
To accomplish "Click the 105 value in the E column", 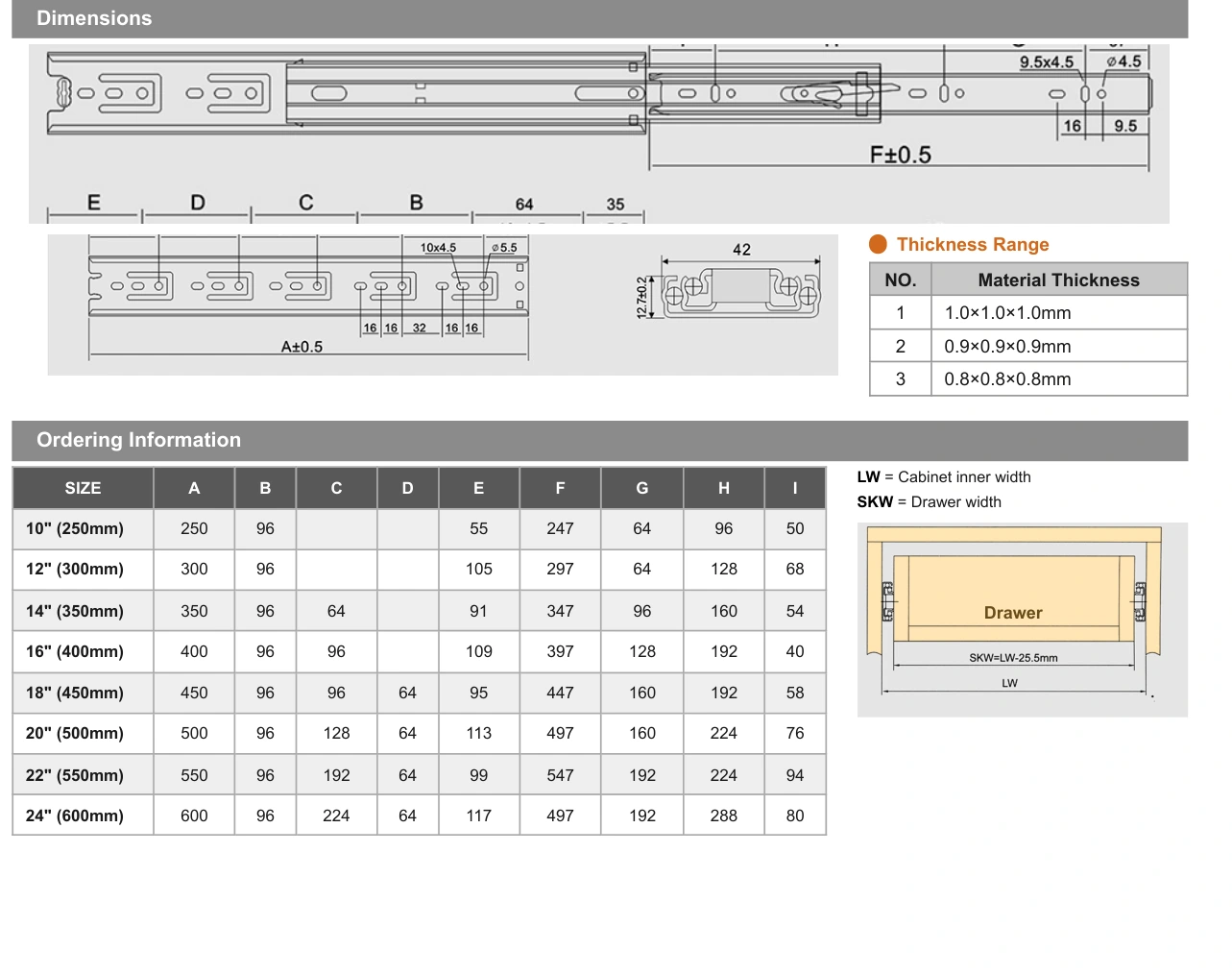I will click(479, 569).
